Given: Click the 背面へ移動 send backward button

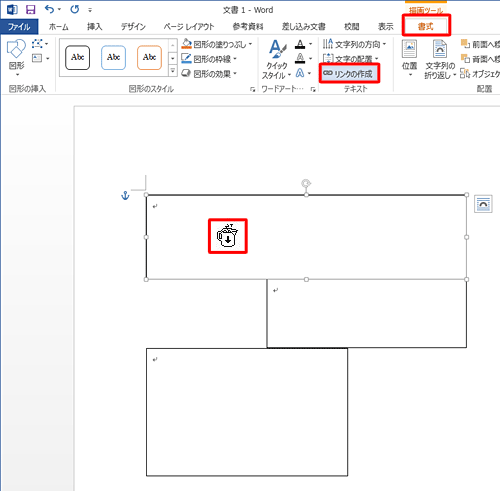Looking at the screenshot, I should pyautogui.click(x=480, y=59).
